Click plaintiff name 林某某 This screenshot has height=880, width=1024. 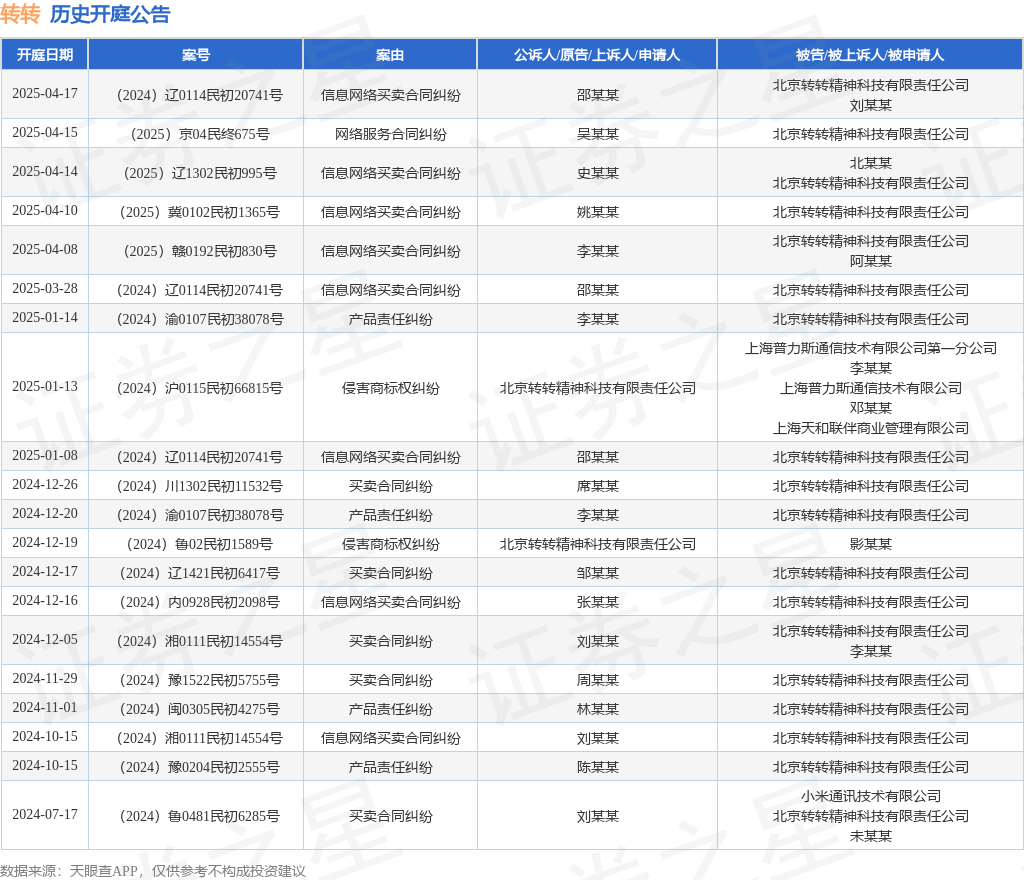[x=598, y=709]
